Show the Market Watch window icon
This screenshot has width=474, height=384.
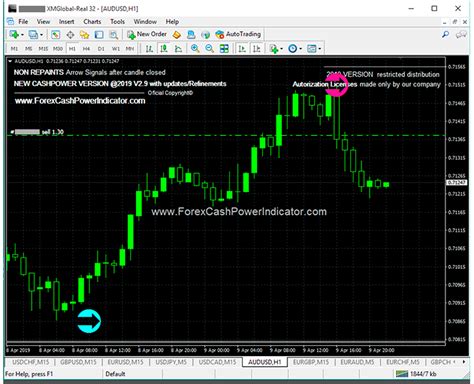pyautogui.click(x=55, y=35)
